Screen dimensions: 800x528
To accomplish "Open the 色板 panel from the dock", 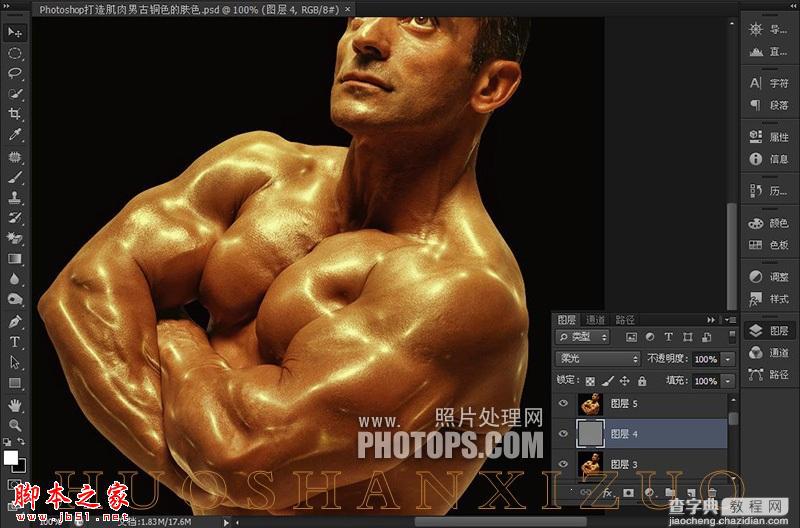I will [769, 245].
